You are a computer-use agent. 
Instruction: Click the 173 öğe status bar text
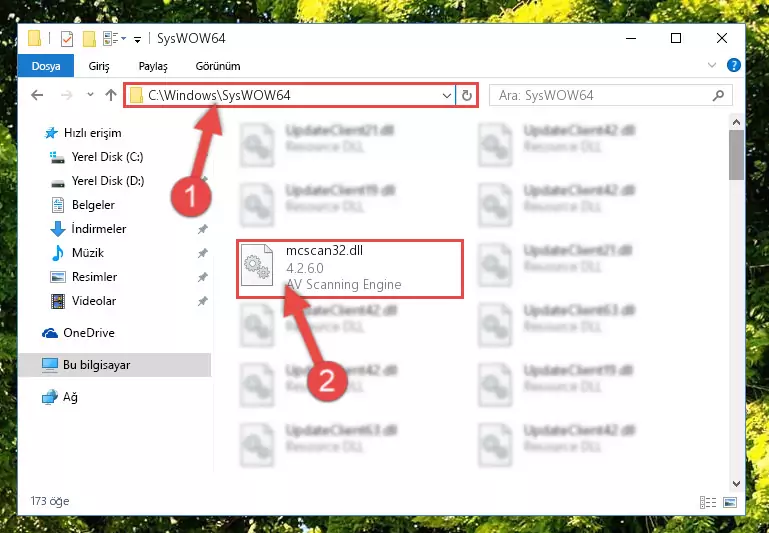tap(50, 501)
